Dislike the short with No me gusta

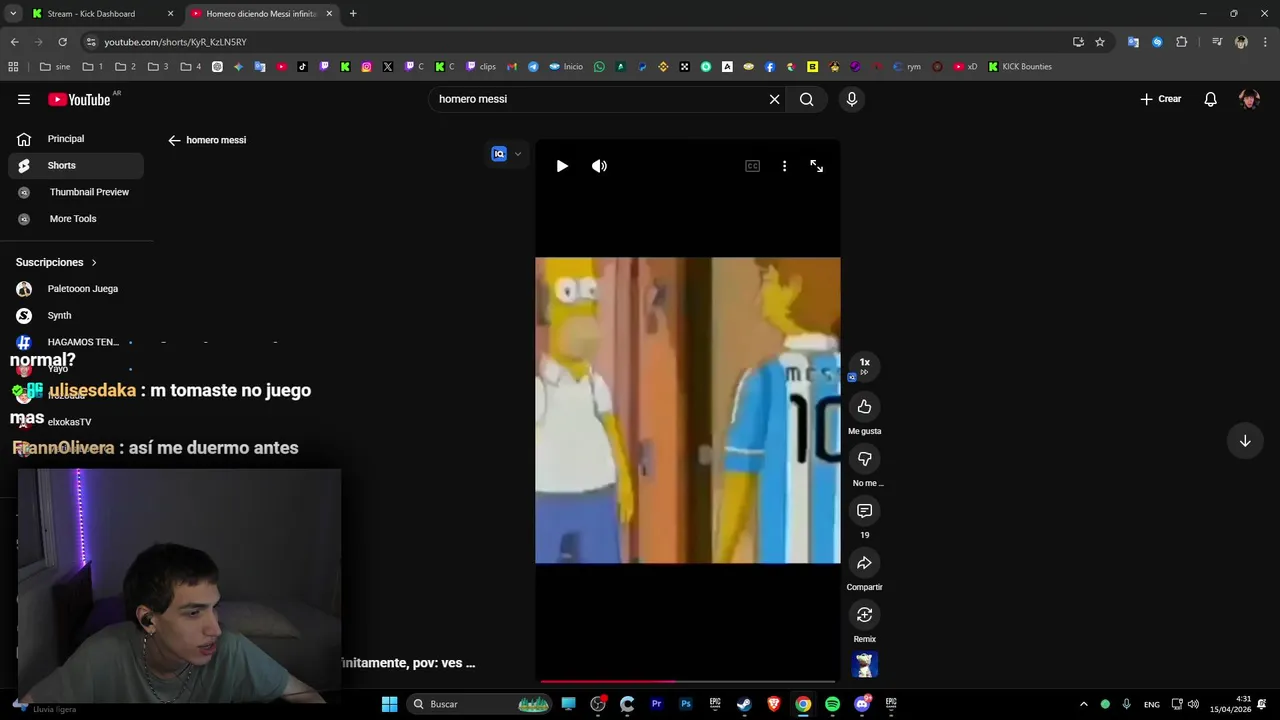(x=865, y=459)
